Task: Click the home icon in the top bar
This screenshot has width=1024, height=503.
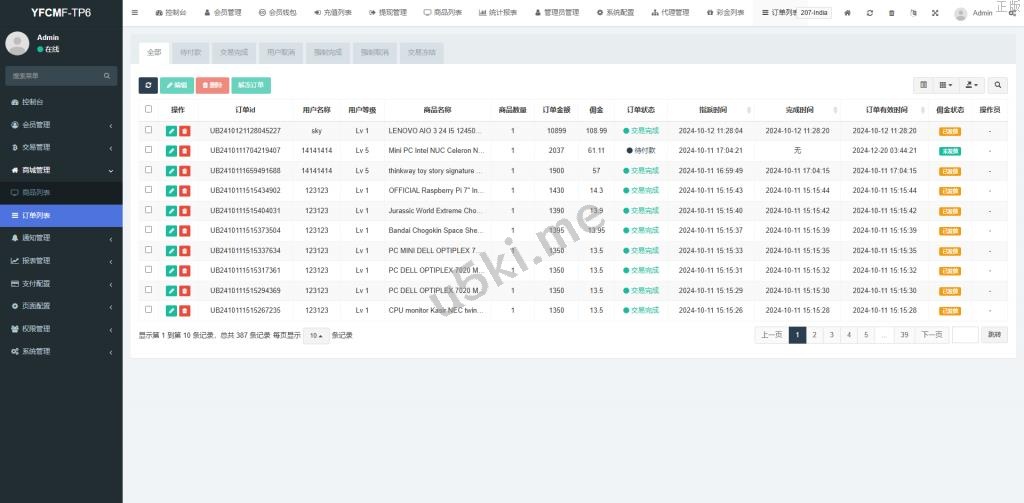Action: 848,13
